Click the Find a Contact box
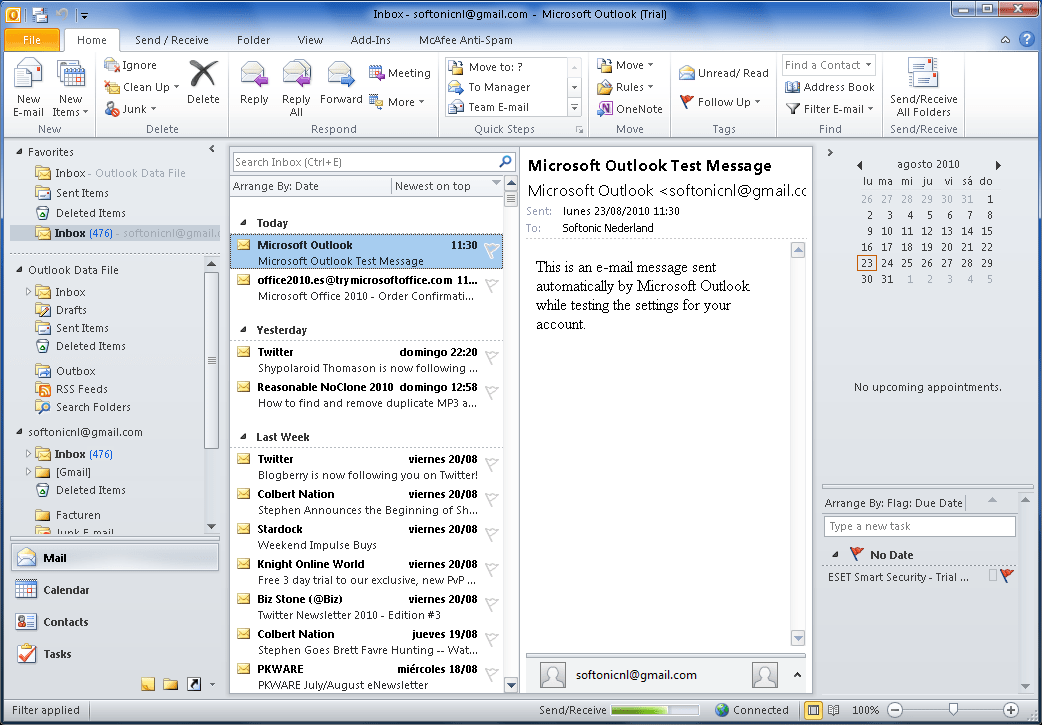 (829, 65)
